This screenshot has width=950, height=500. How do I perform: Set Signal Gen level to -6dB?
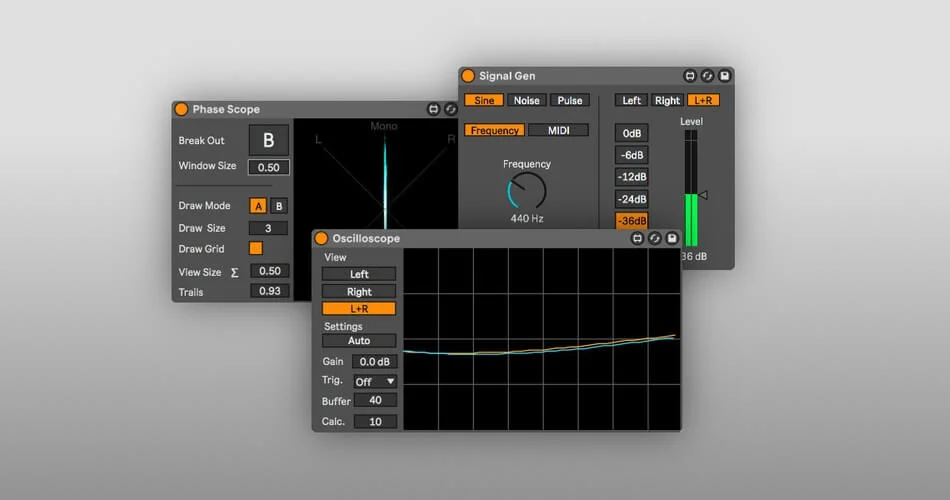click(631, 155)
